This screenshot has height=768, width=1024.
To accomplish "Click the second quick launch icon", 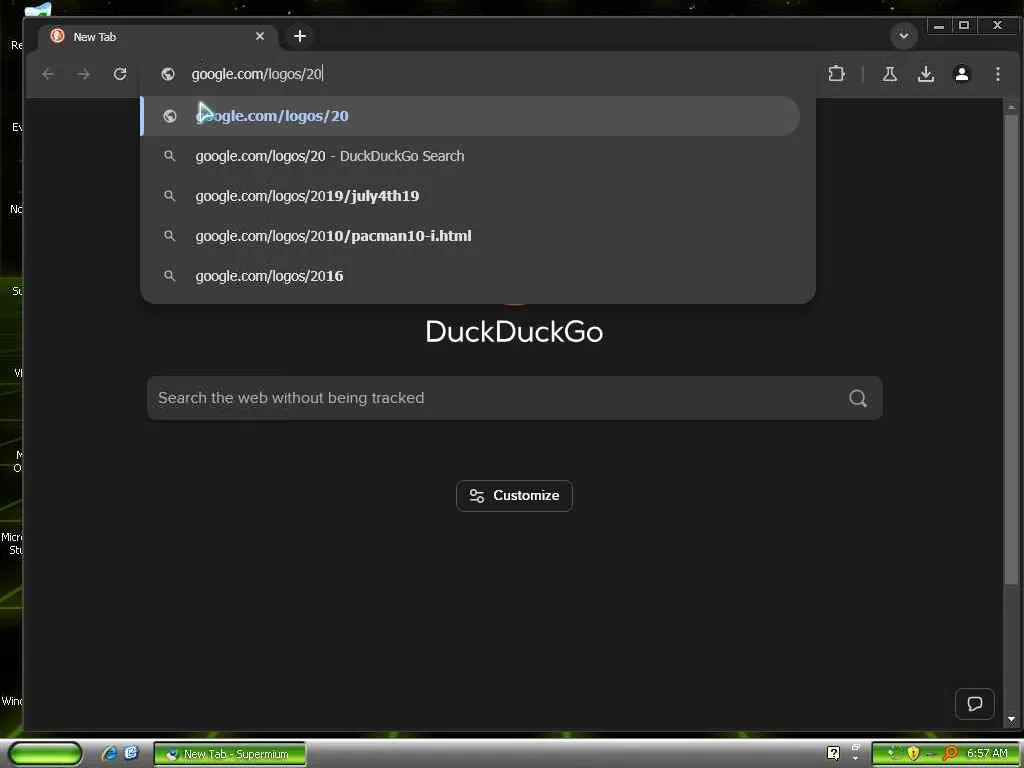I will pos(131,754).
